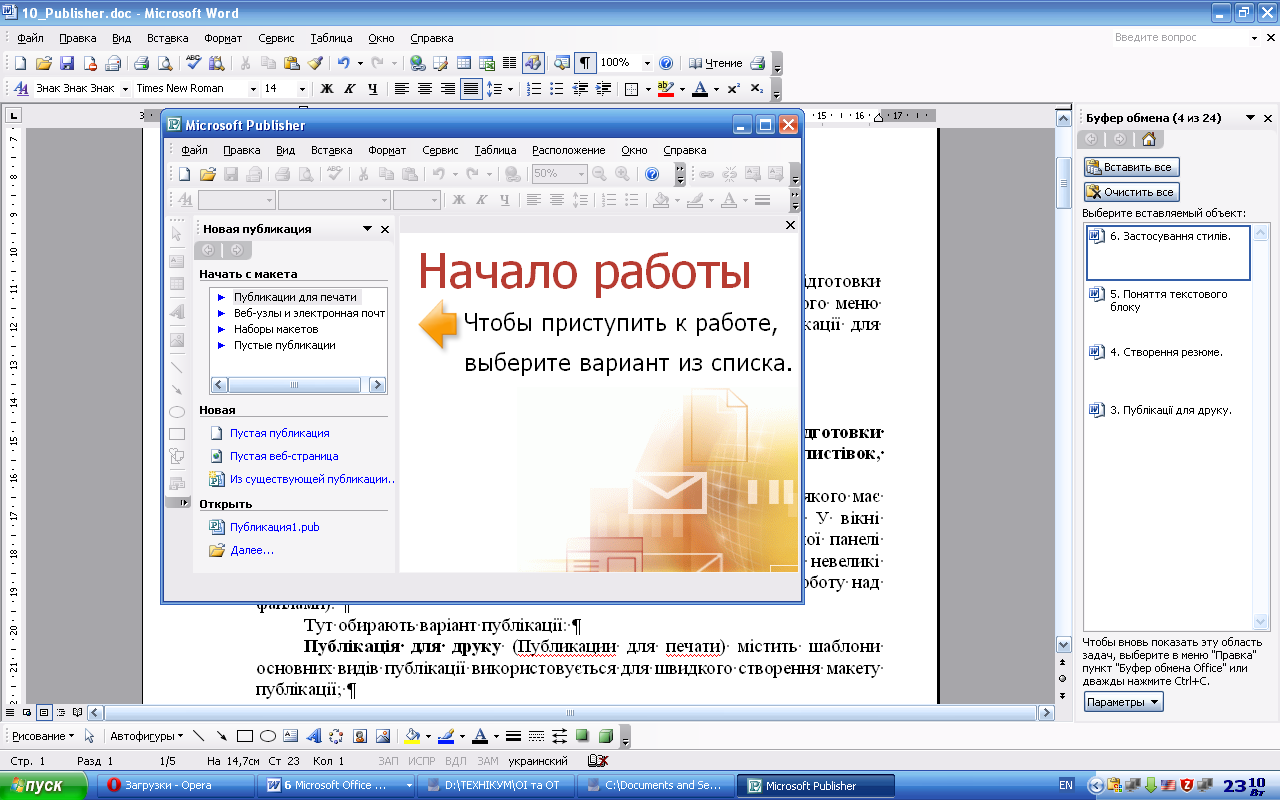Toggle Underline (Ч) in Word toolbar
The width and height of the screenshot is (1280, 800).
(x=372, y=89)
